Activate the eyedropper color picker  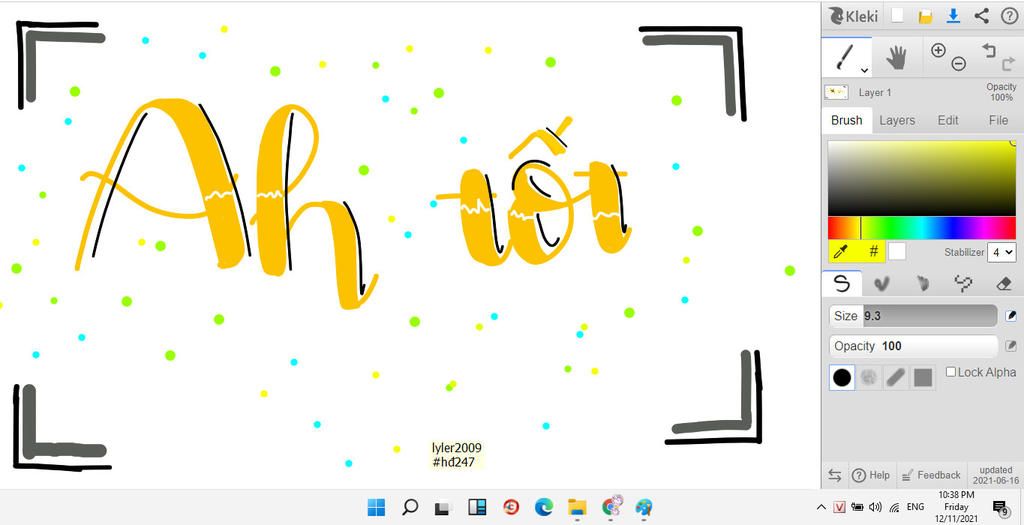pyautogui.click(x=842, y=251)
